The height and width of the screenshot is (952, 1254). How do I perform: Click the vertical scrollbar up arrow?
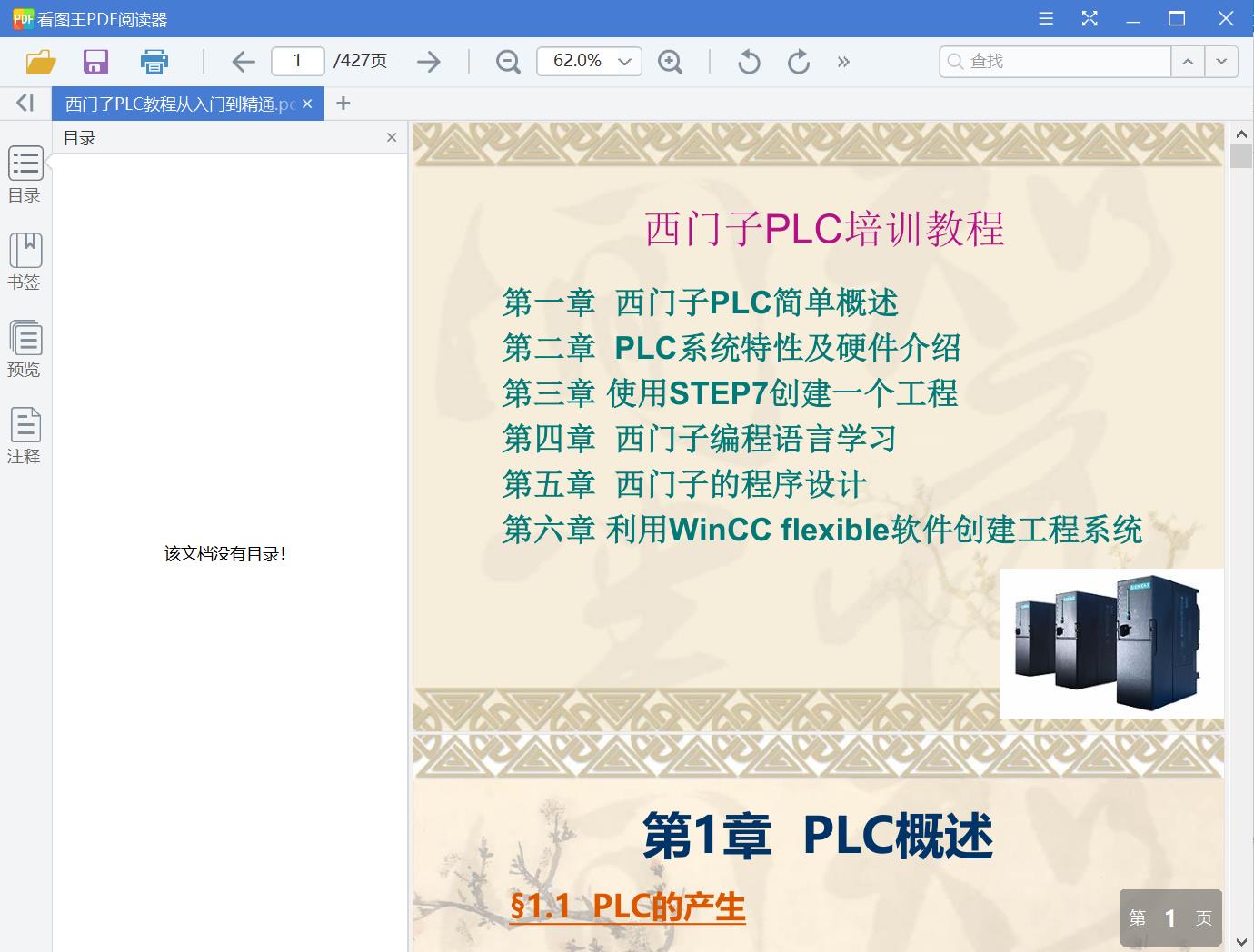pos(1241,134)
